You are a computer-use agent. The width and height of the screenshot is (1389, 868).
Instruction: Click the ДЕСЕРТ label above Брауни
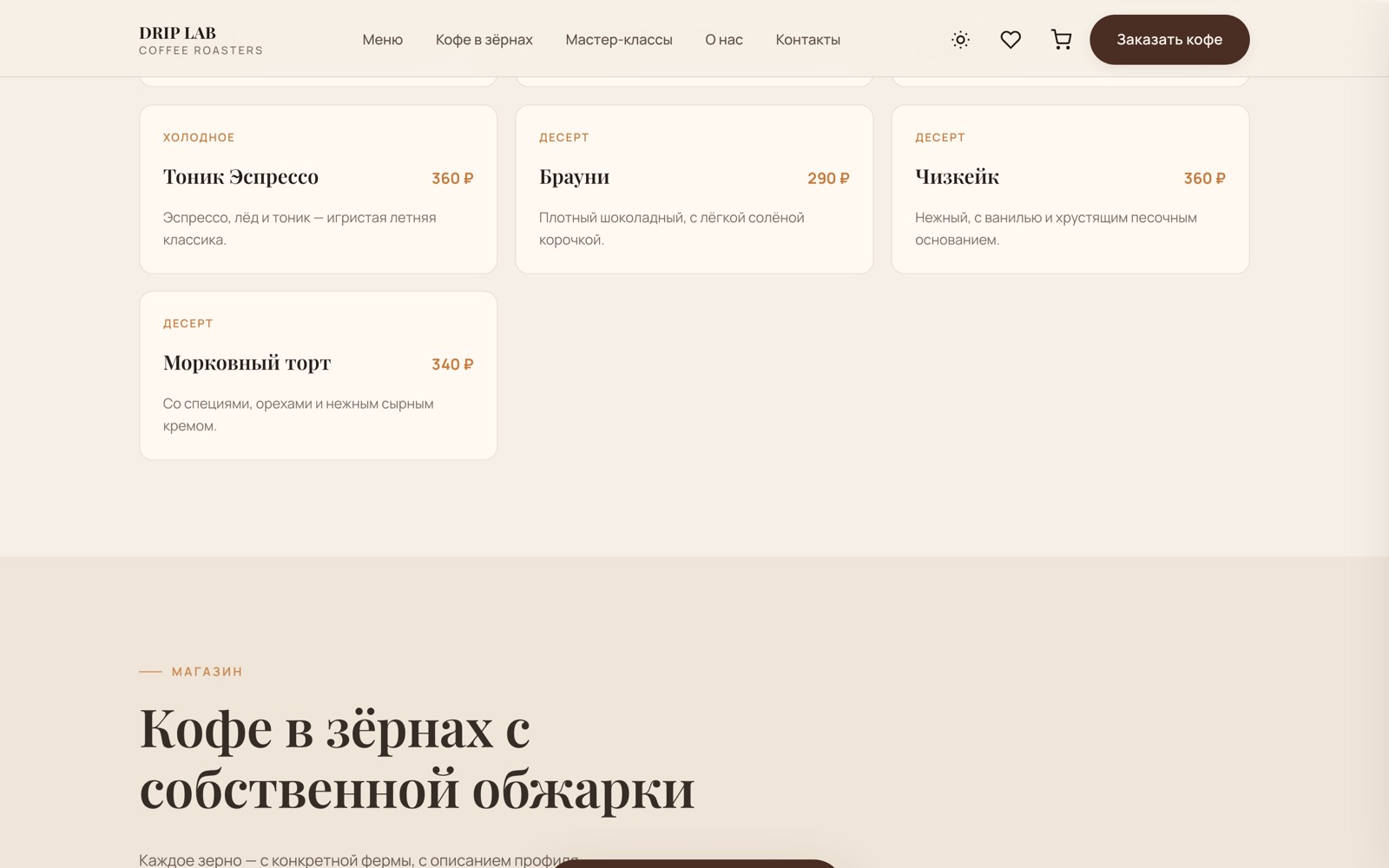coord(564,137)
